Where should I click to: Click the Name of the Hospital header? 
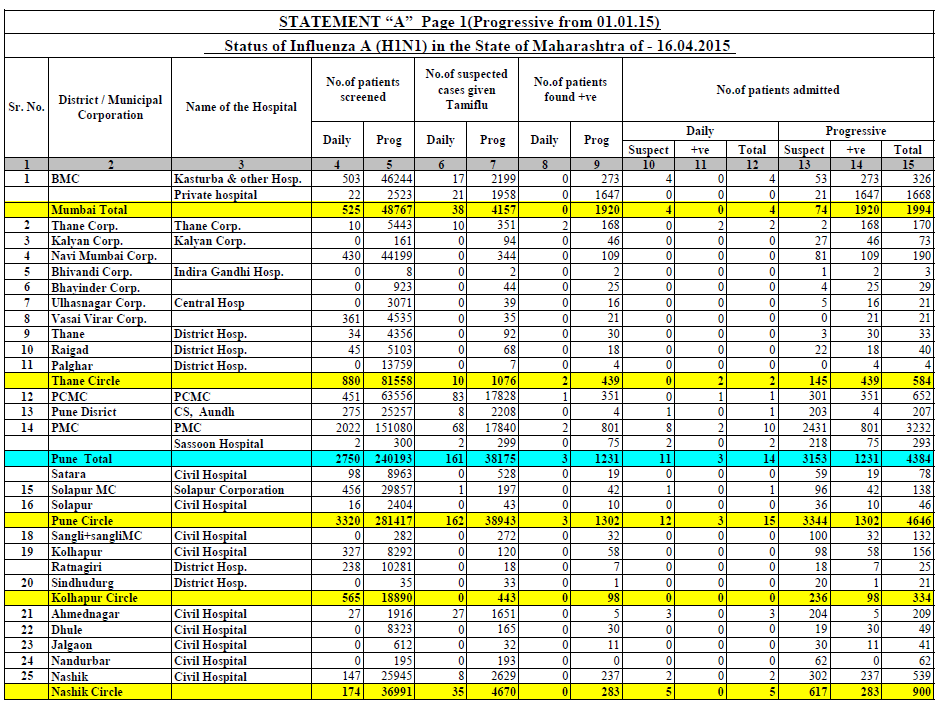[x=241, y=107]
